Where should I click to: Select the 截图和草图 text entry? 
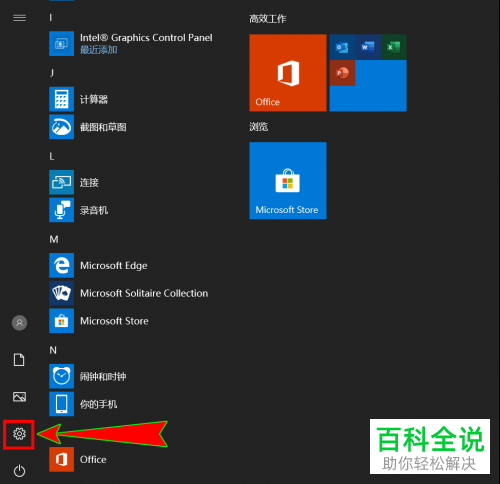coord(103,127)
